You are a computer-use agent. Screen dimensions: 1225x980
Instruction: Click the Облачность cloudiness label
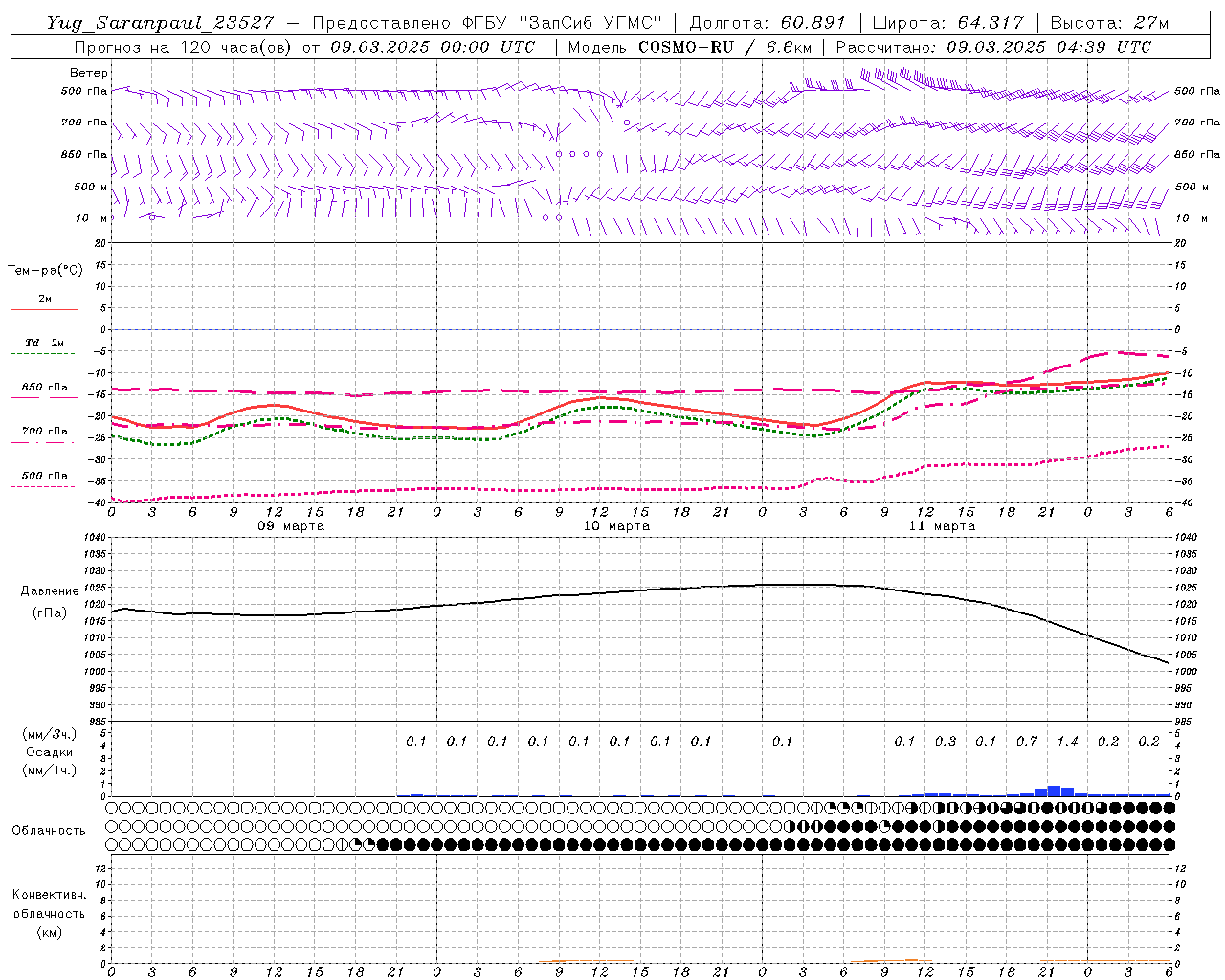(49, 830)
